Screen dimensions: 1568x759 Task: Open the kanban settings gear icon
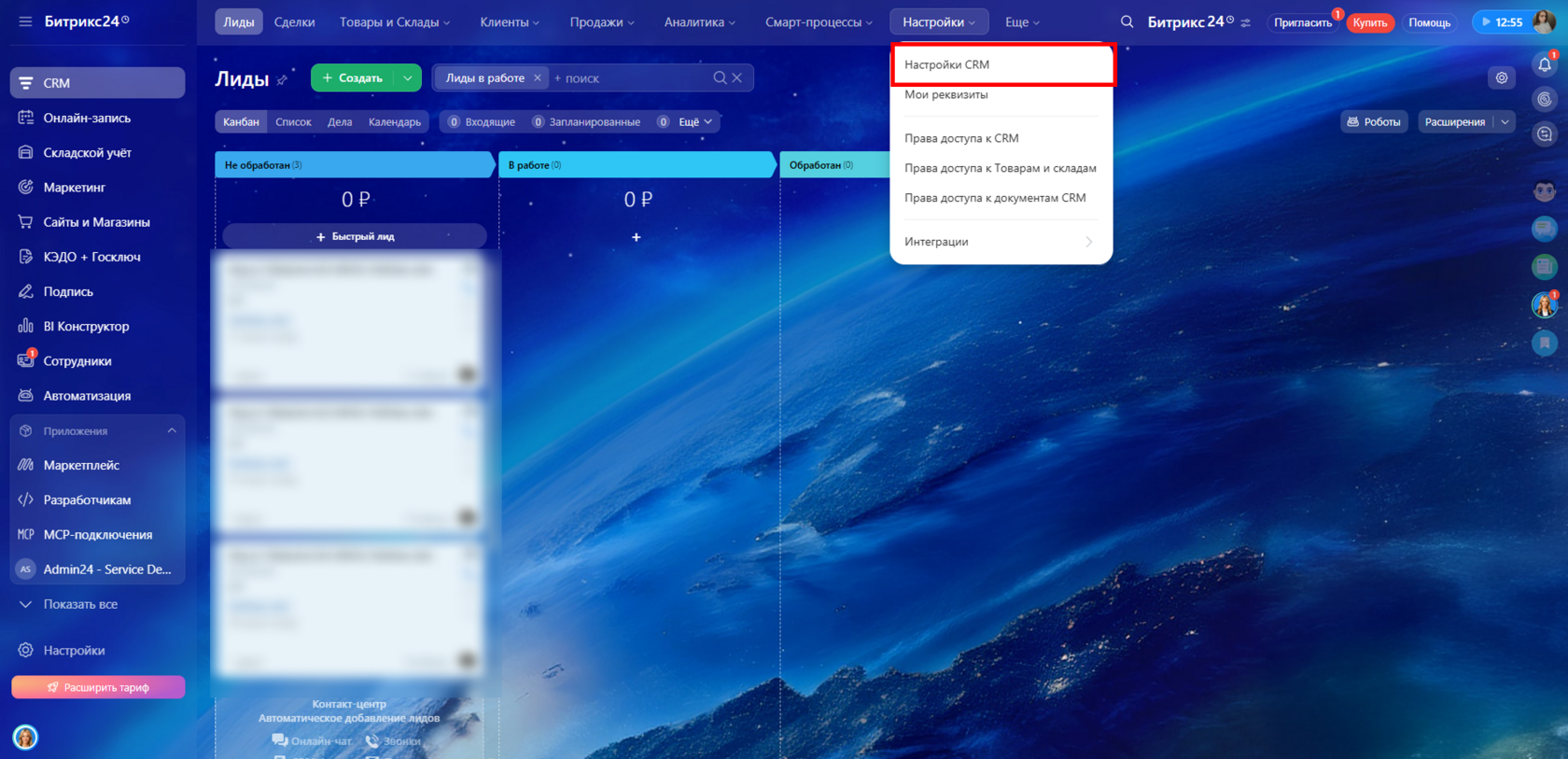point(1502,78)
